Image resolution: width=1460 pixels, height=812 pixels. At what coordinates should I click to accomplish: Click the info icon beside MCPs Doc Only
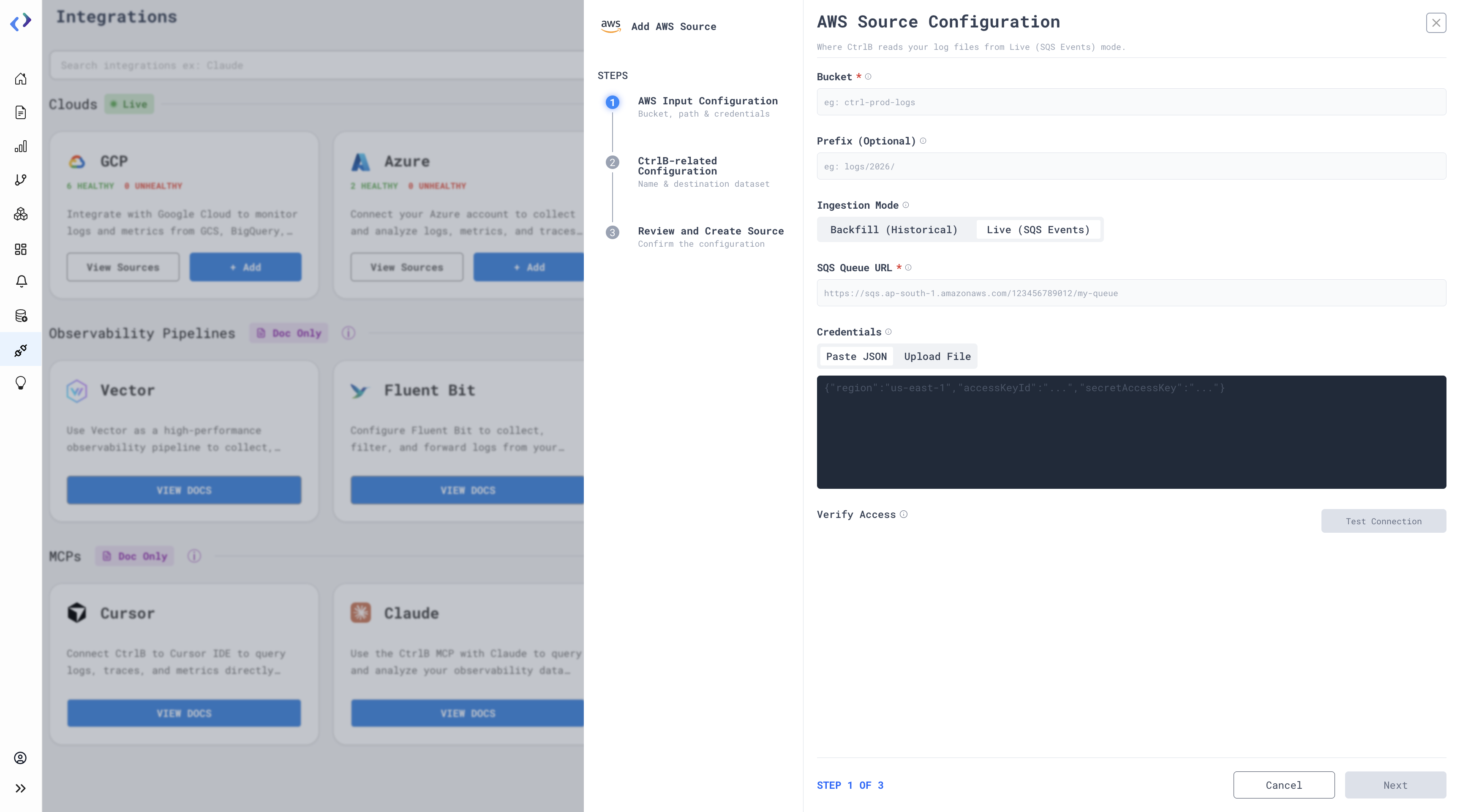click(x=194, y=556)
